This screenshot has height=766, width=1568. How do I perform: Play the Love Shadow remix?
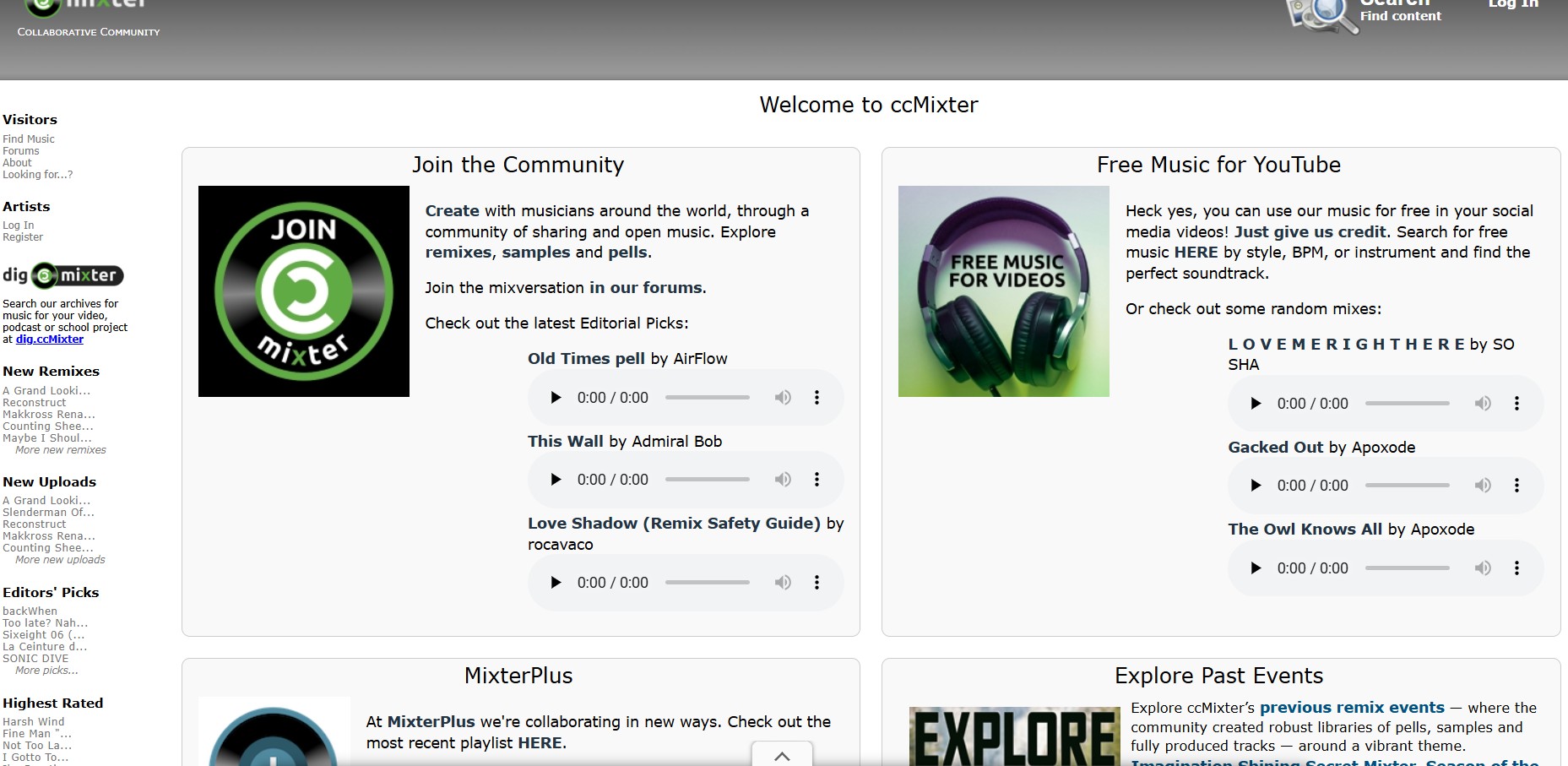pos(556,582)
